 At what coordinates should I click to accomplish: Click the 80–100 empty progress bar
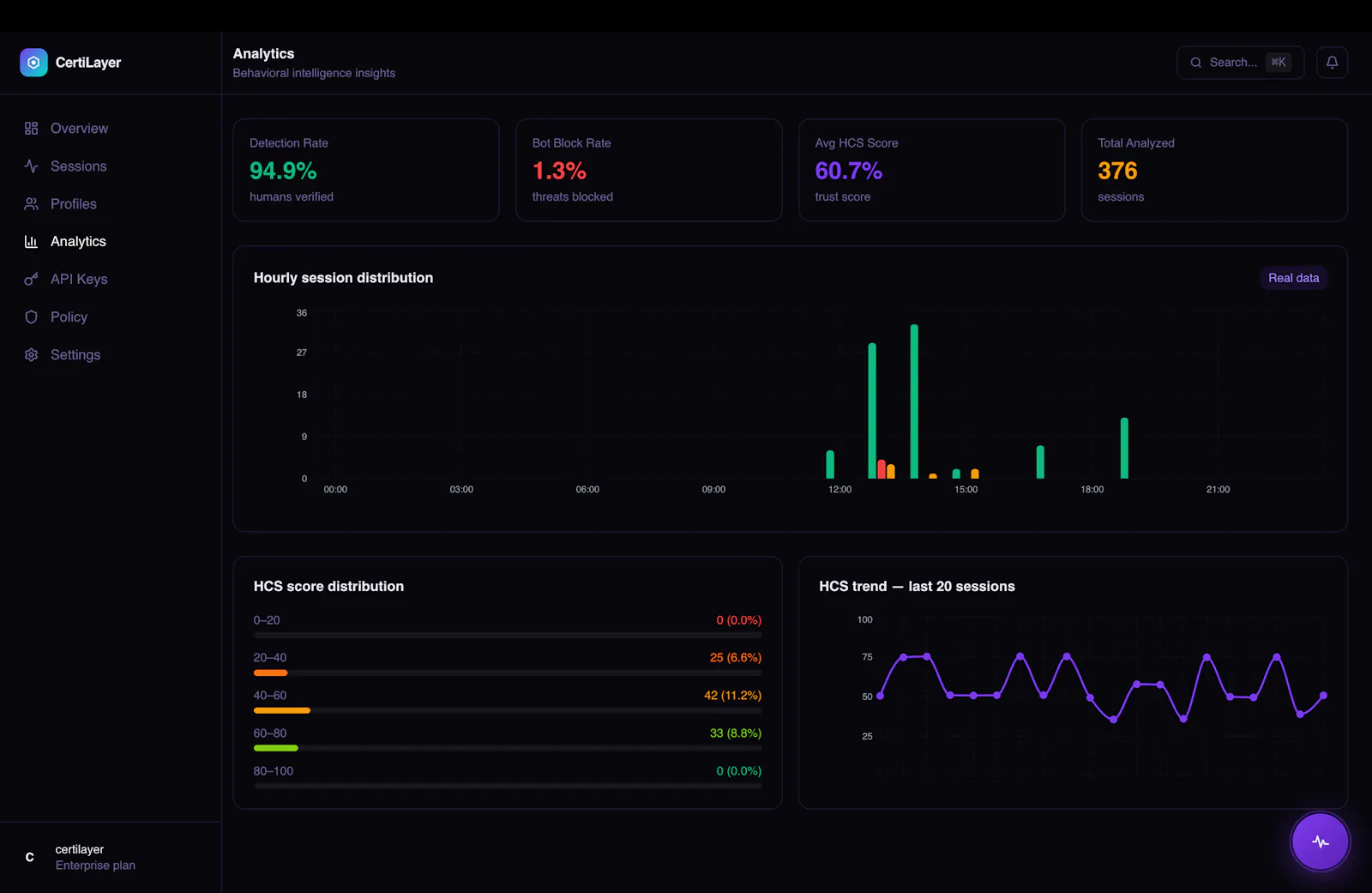tap(508, 786)
